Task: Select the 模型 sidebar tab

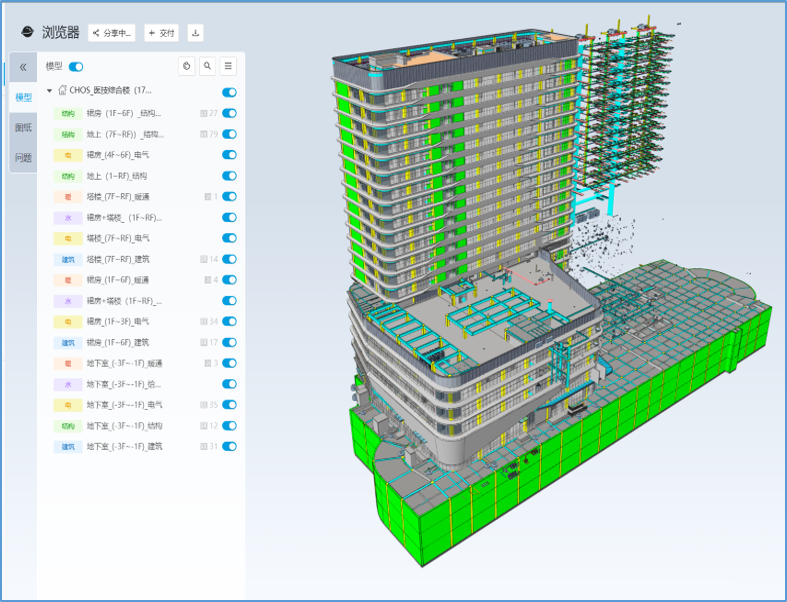Action: 23,98
